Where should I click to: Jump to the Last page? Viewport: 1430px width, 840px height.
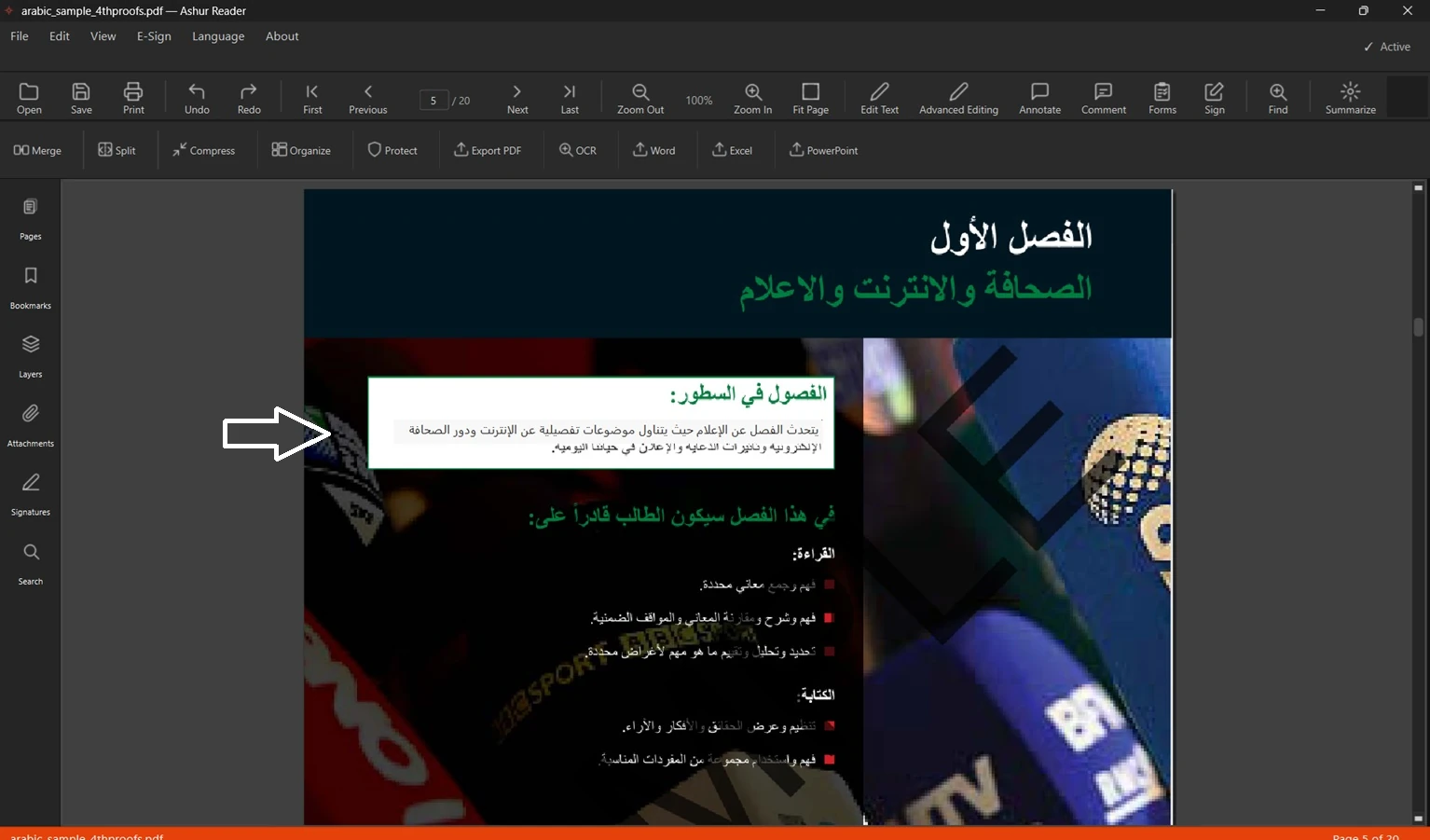[570, 98]
